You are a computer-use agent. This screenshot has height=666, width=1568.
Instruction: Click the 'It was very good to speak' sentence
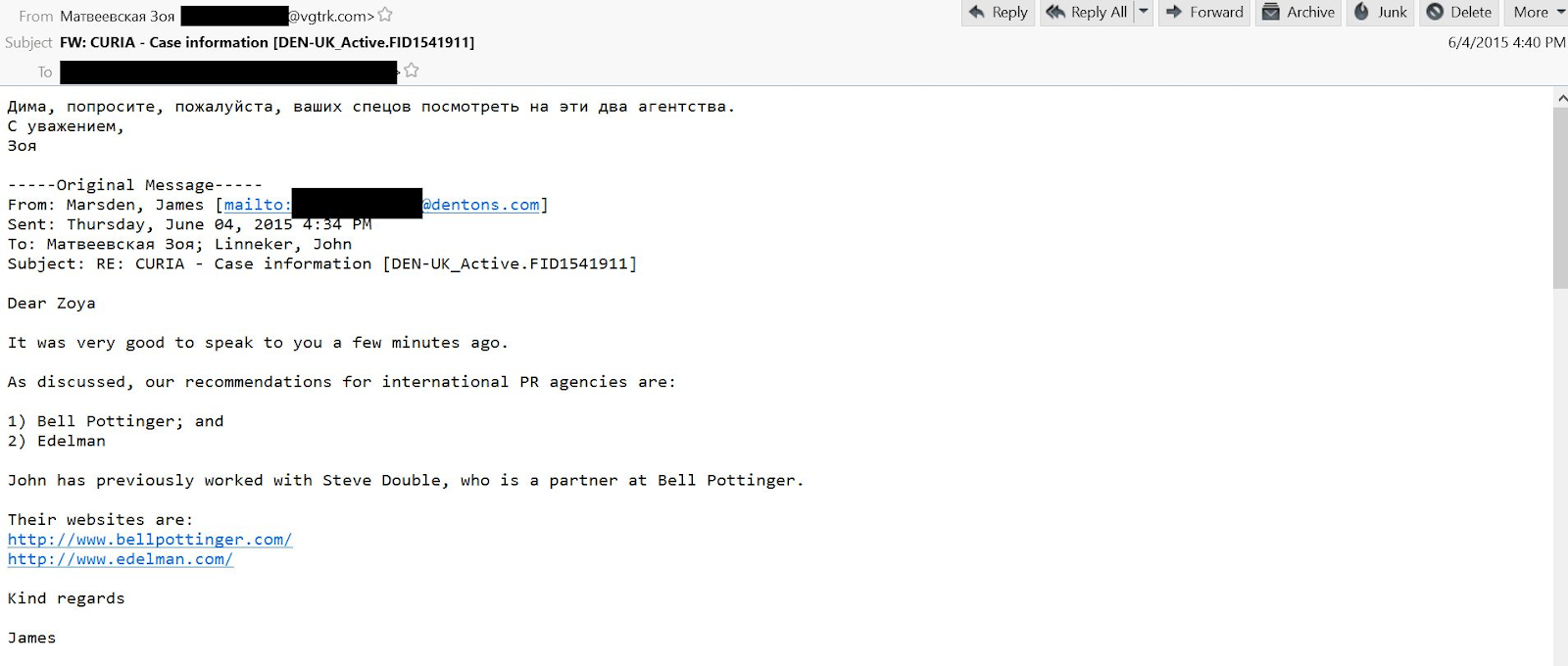[258, 343]
